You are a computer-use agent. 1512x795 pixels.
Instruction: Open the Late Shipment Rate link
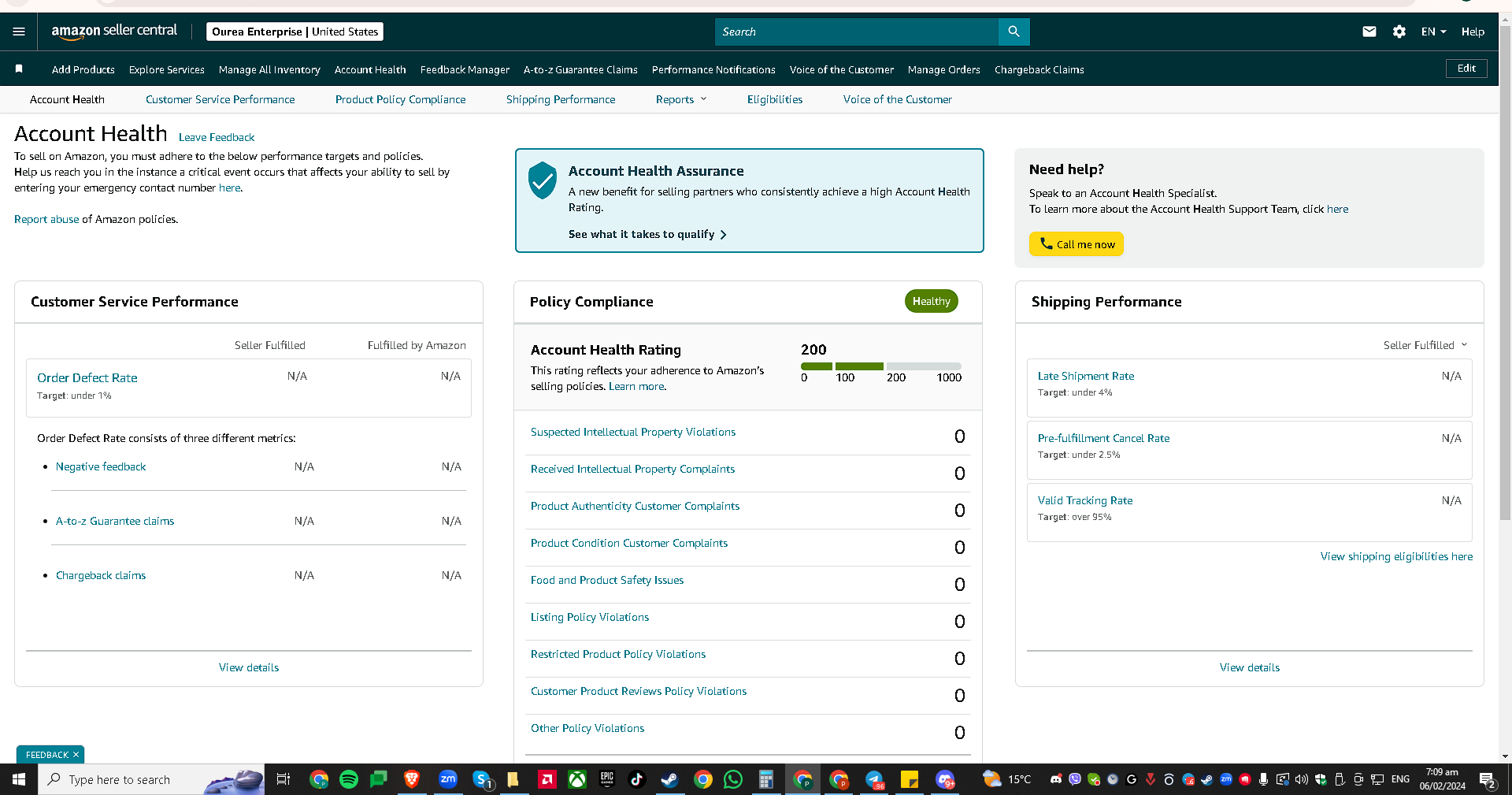pyautogui.click(x=1086, y=376)
